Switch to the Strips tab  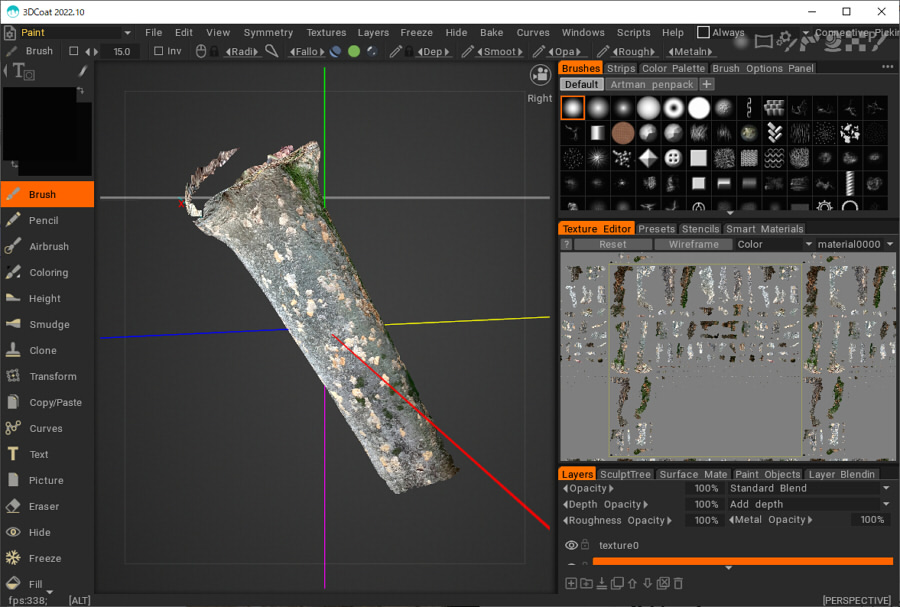[x=621, y=68]
